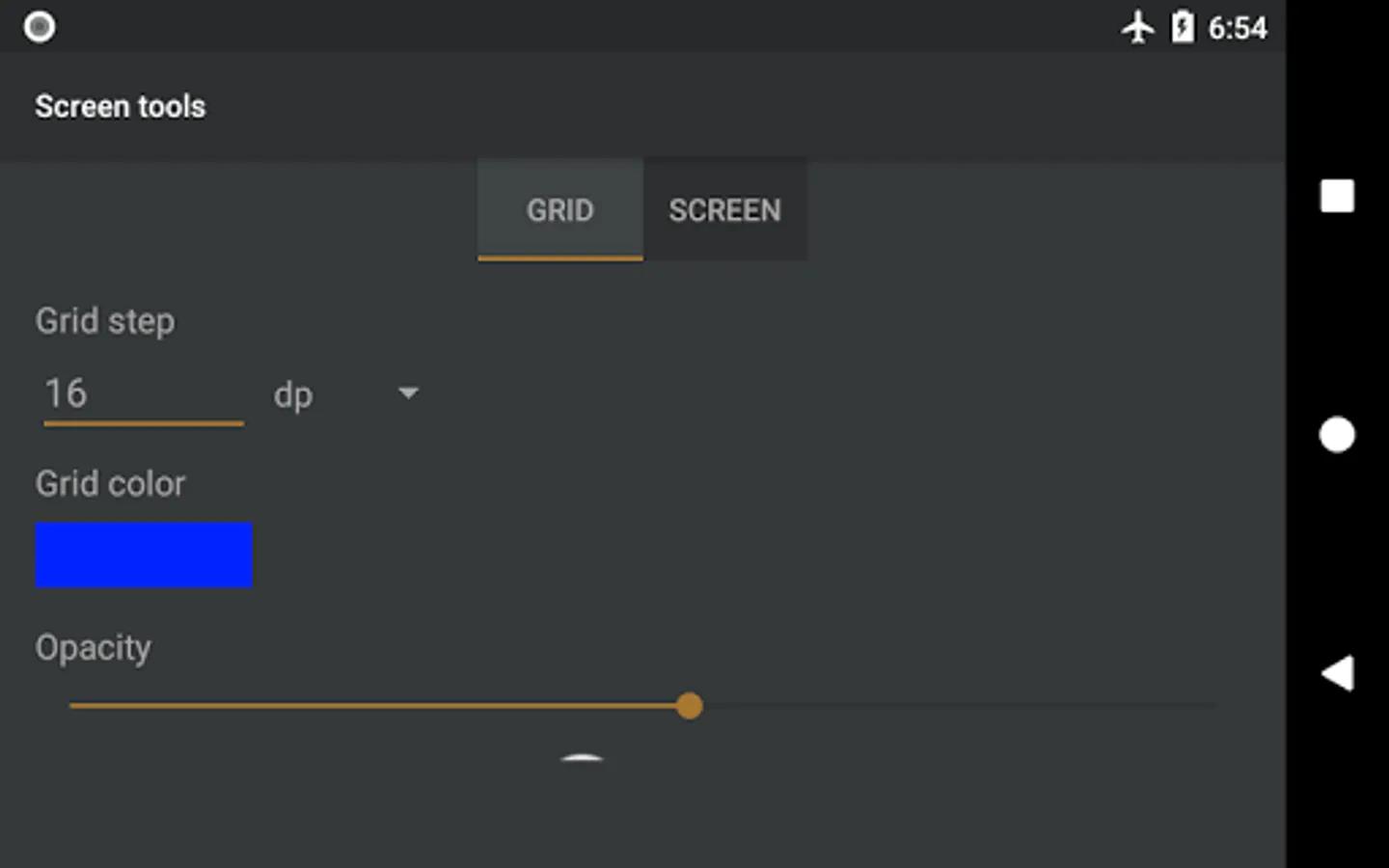
Task: Click the Grid color label
Action: (x=110, y=483)
